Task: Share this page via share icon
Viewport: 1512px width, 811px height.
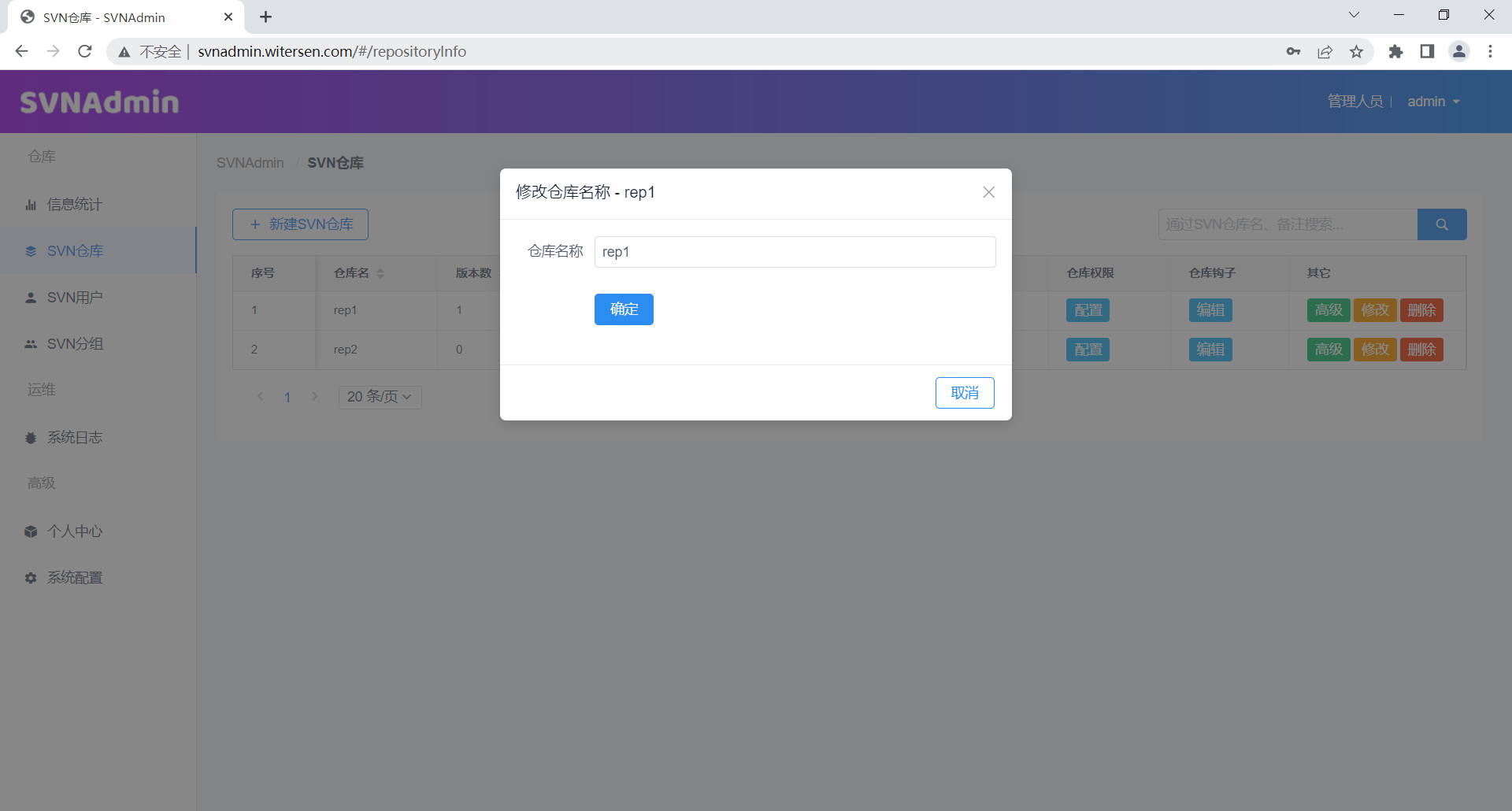Action: tap(1325, 51)
